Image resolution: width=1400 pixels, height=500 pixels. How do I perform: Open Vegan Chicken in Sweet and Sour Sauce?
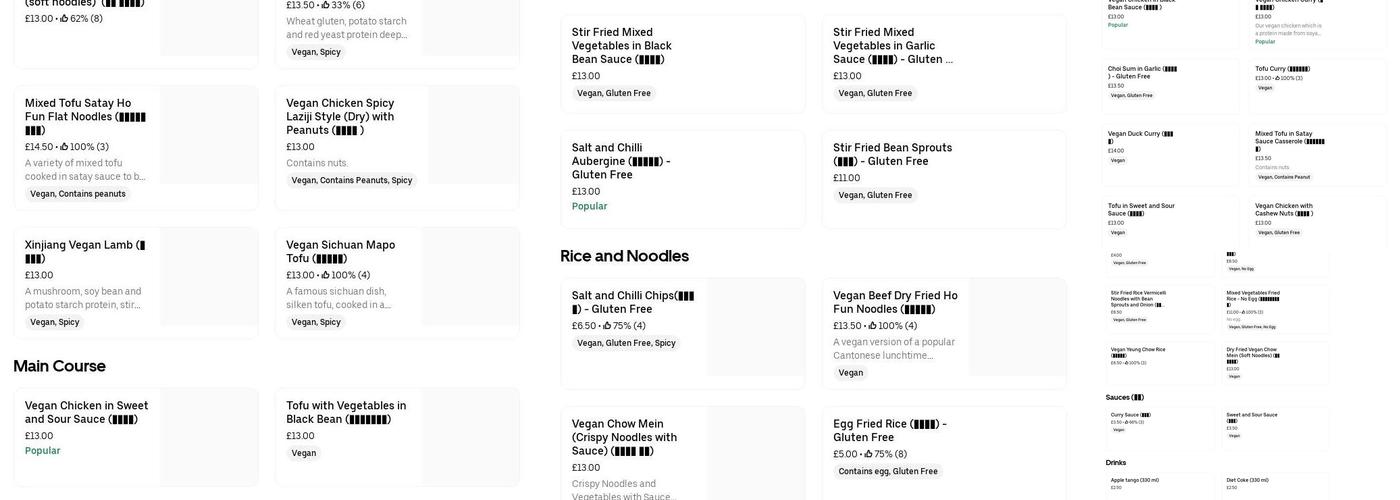(x=87, y=412)
